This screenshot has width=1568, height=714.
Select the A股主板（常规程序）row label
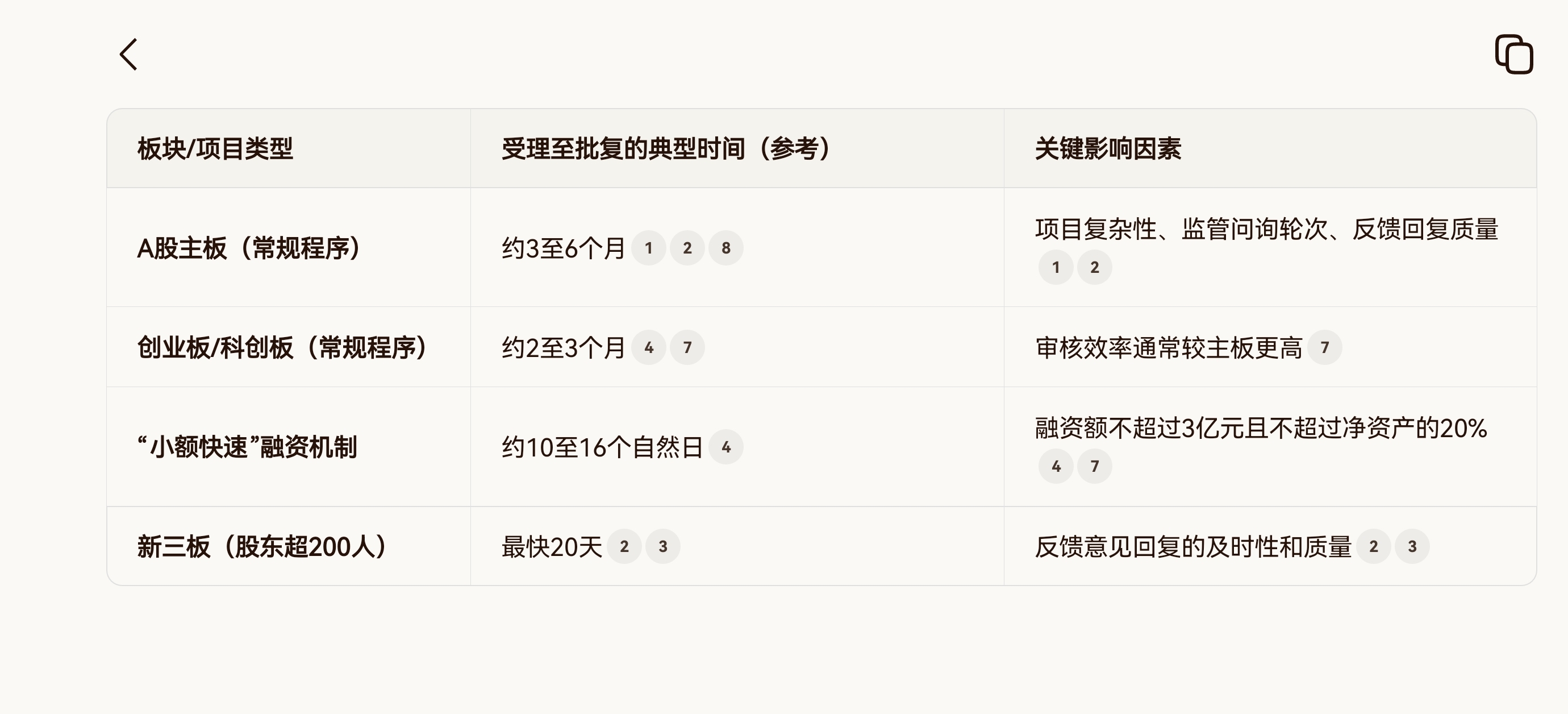pyautogui.click(x=249, y=248)
